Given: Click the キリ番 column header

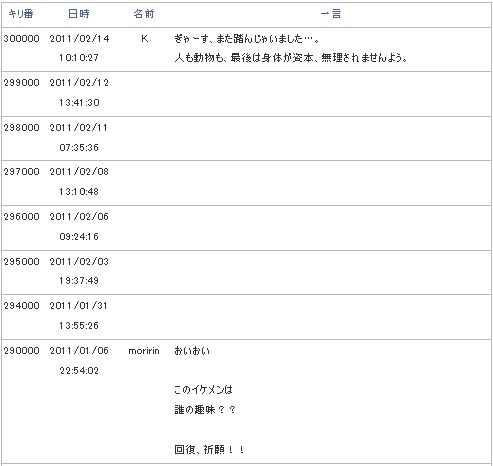Looking at the screenshot, I should [21, 14].
